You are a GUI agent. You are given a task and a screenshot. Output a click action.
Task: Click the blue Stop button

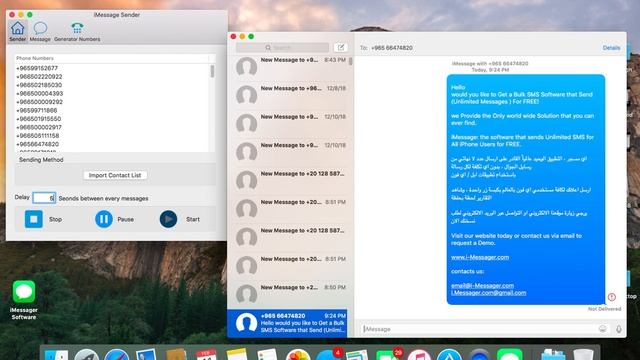click(x=34, y=219)
